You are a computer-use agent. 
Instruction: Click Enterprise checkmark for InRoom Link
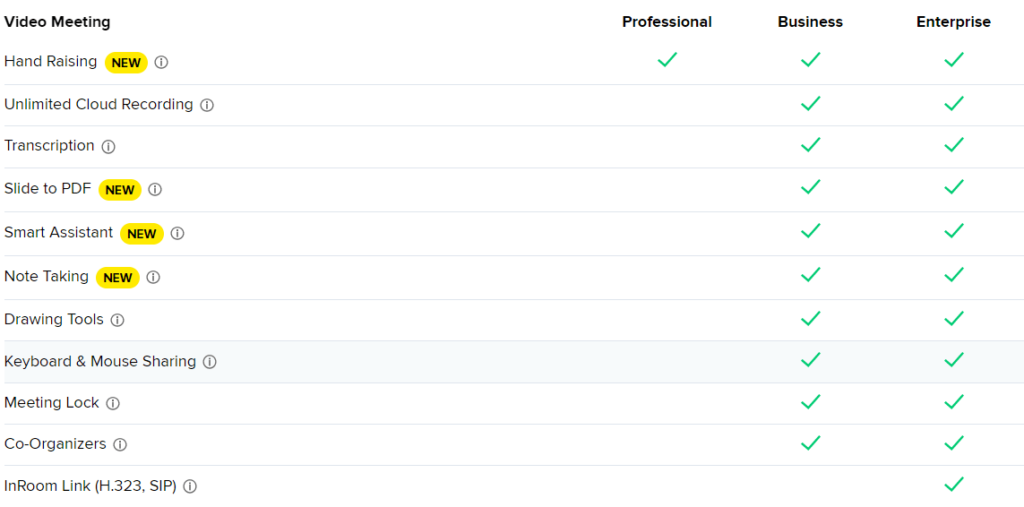[x=954, y=484]
